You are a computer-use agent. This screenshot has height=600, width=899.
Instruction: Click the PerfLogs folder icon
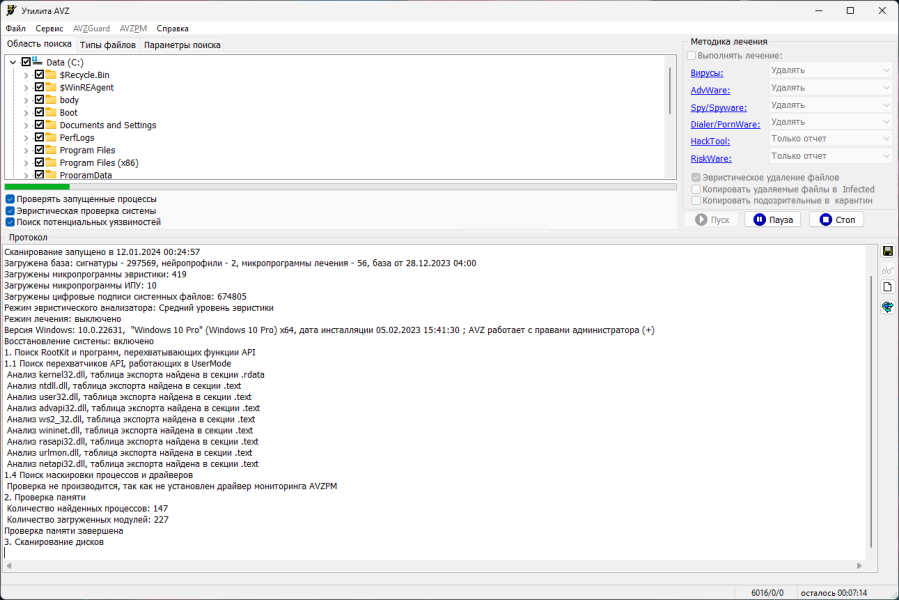click(51, 138)
